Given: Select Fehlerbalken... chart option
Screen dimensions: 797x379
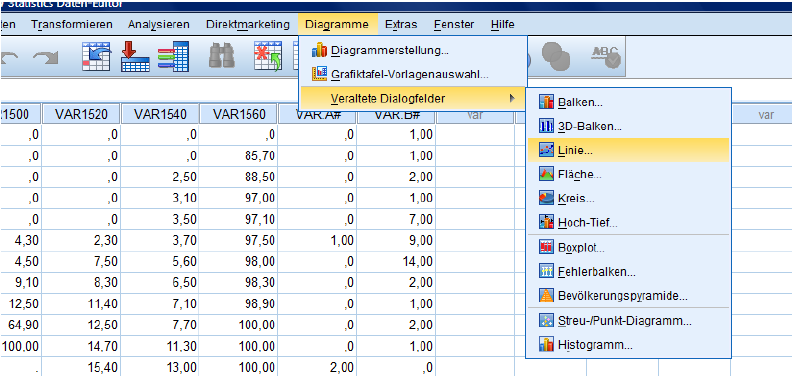Looking at the screenshot, I should tap(628, 272).
